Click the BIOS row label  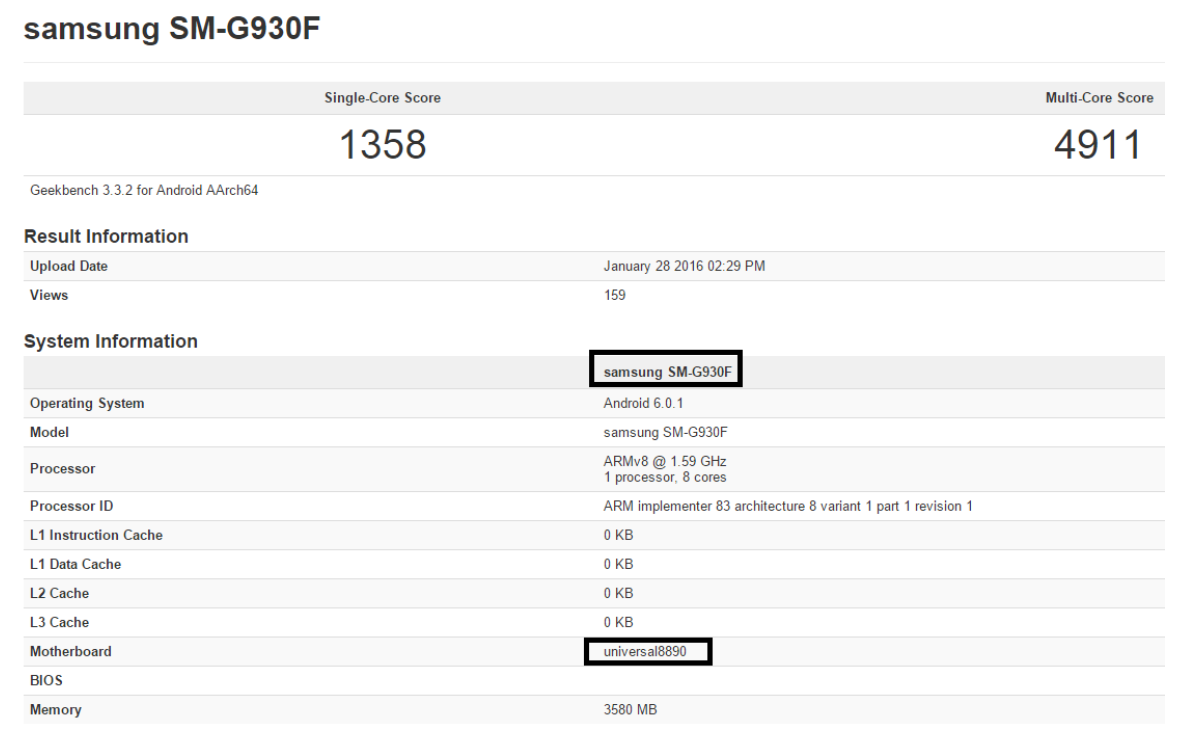click(x=46, y=680)
